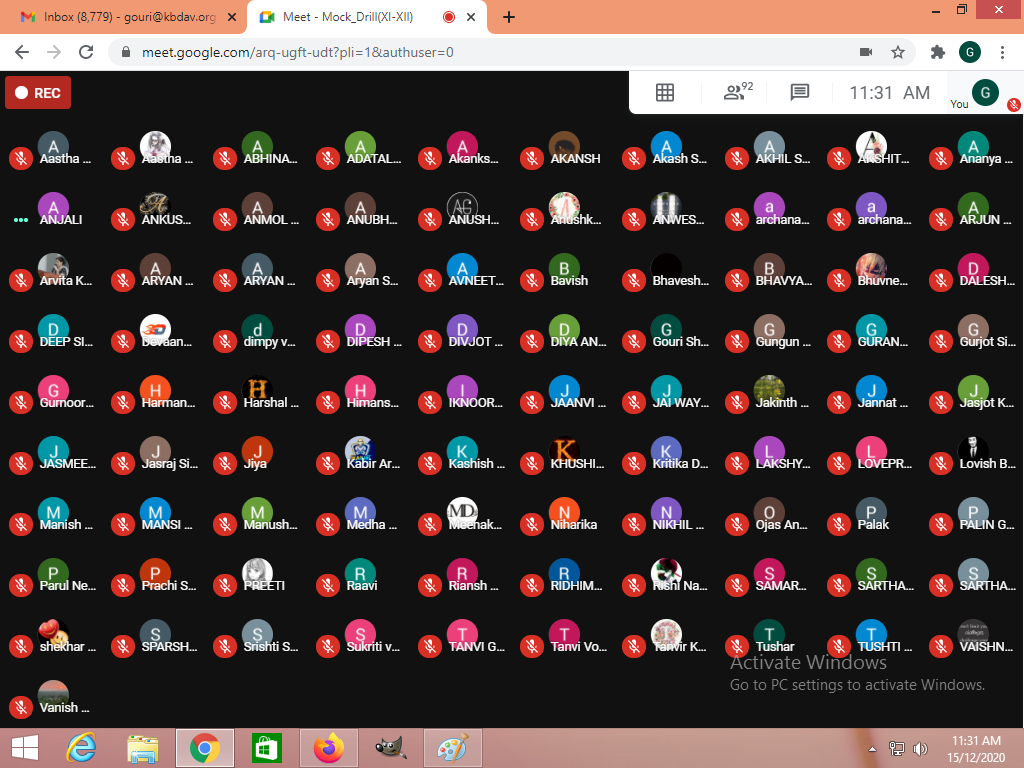Click the red REC recording indicator
Screen dimensions: 1024x768
[x=38, y=93]
